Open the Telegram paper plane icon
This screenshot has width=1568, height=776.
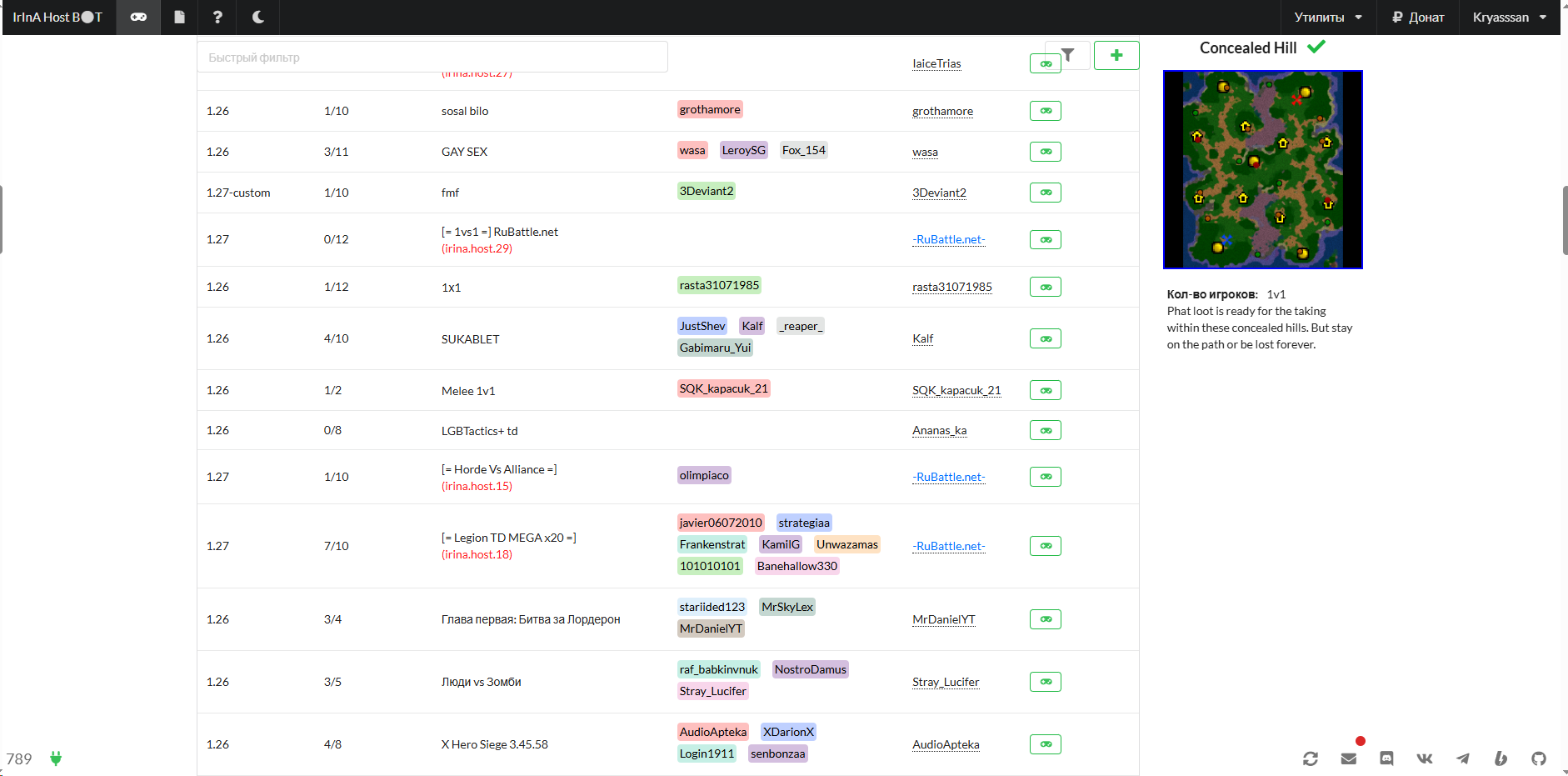(1463, 758)
